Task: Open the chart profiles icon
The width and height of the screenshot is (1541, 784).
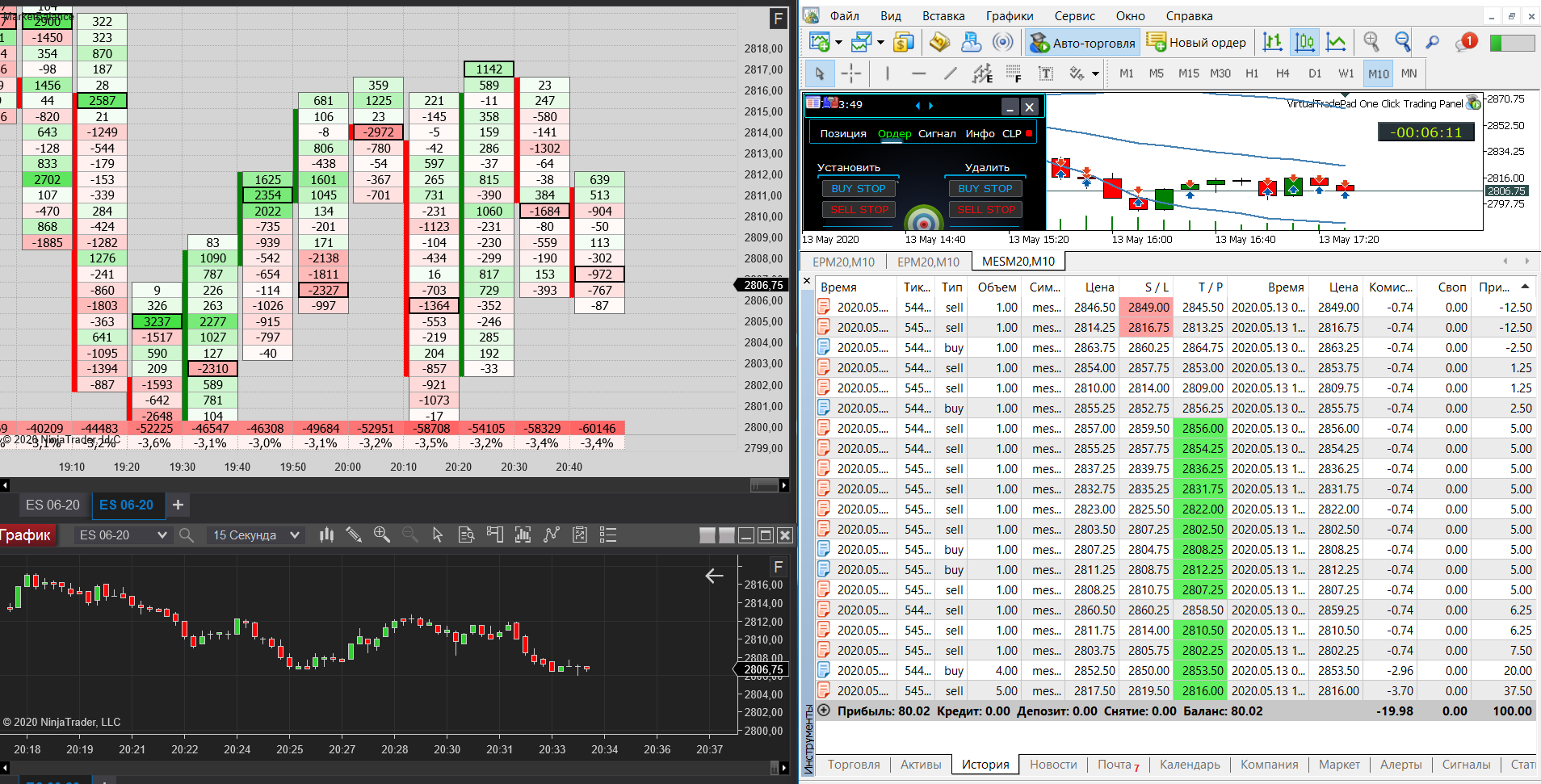Action: coord(861,42)
